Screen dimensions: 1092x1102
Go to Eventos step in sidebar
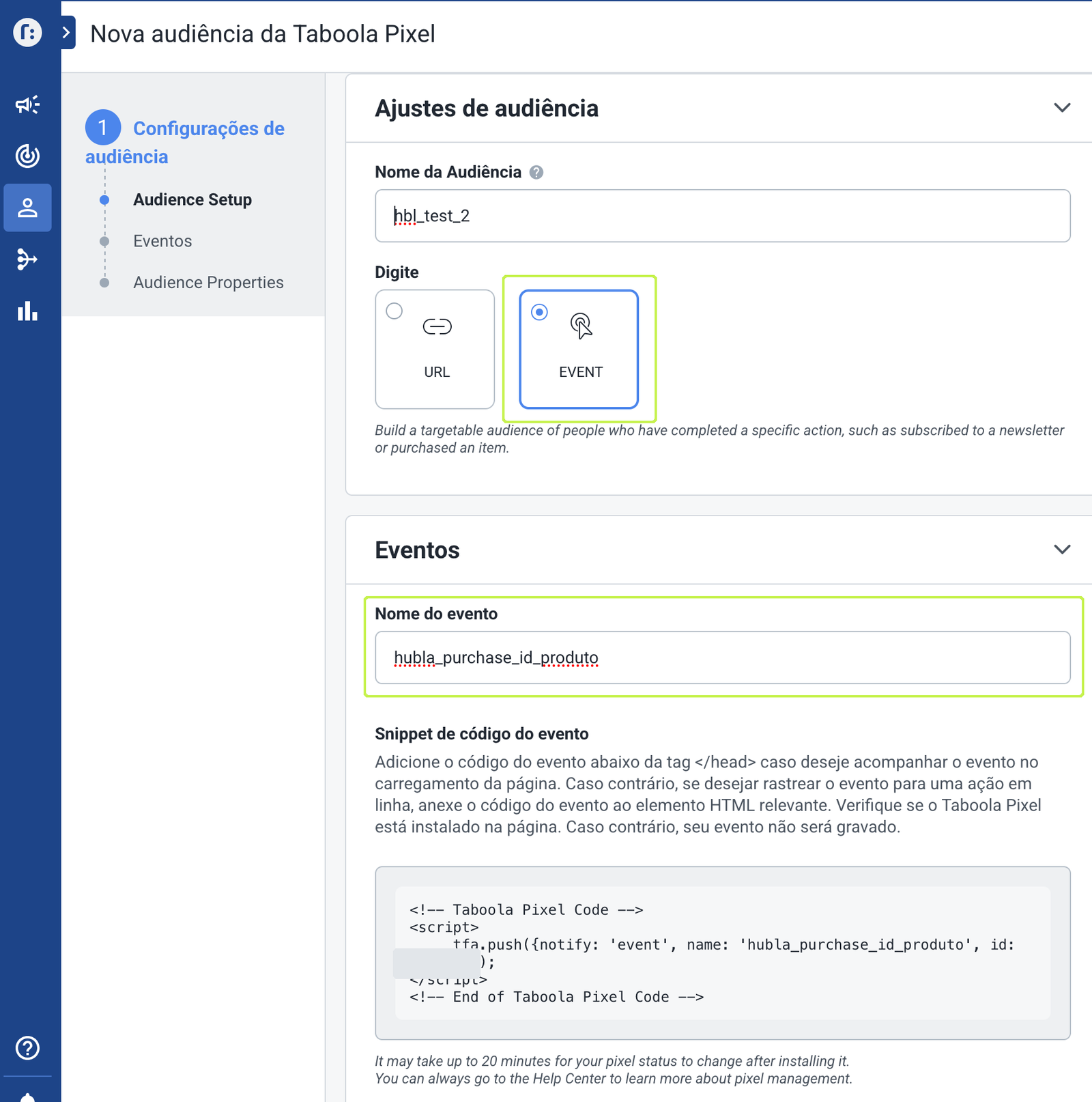coord(162,241)
